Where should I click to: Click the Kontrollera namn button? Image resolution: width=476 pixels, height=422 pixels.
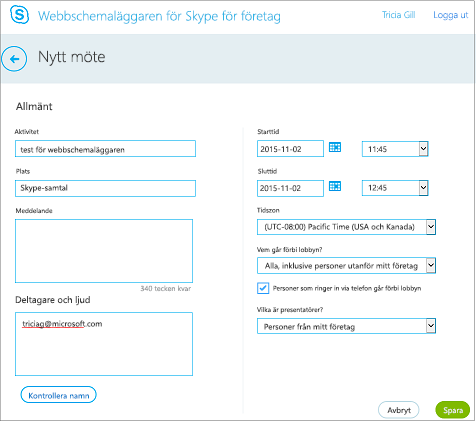click(x=59, y=395)
